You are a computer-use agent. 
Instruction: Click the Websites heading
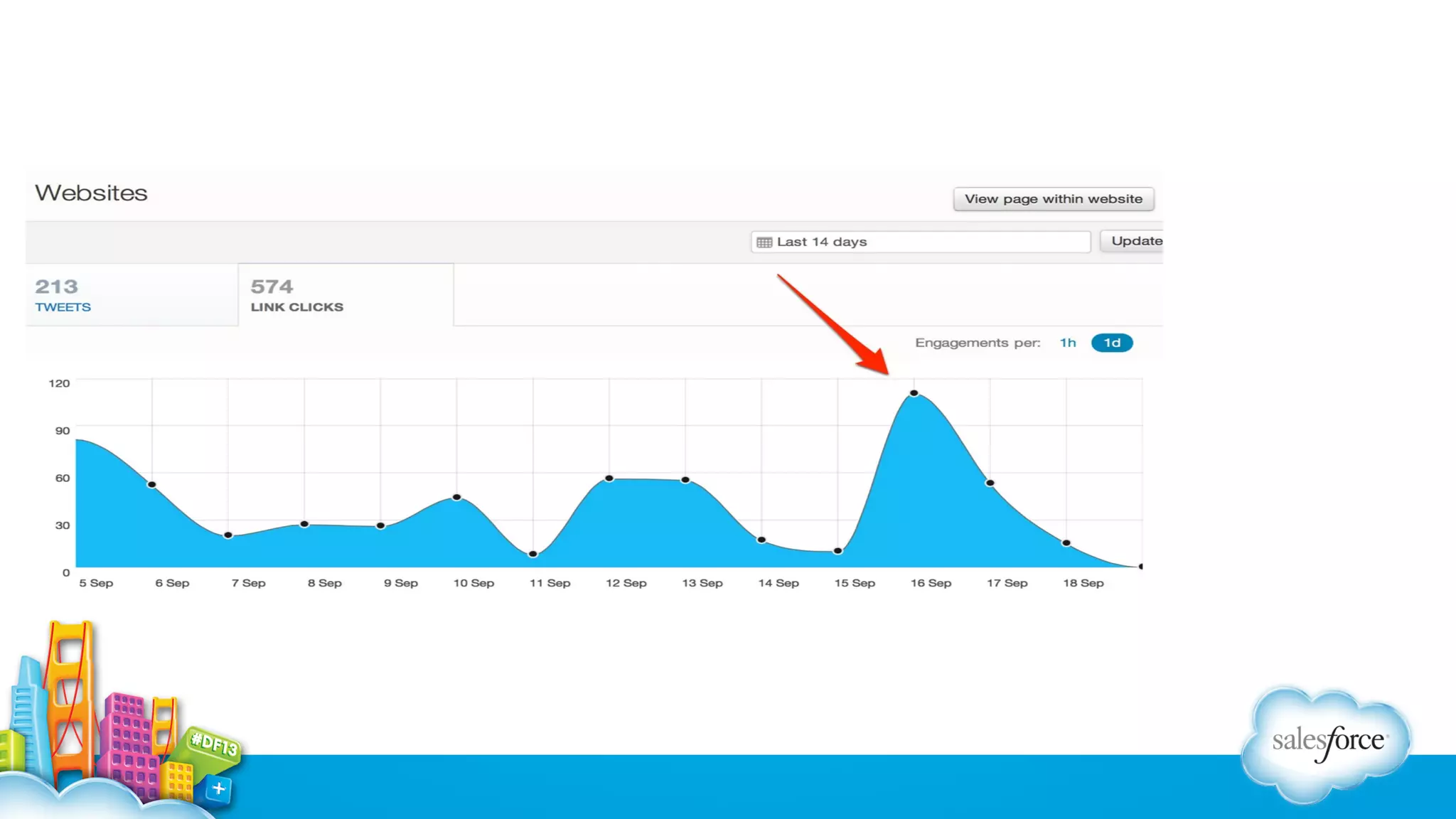click(91, 193)
